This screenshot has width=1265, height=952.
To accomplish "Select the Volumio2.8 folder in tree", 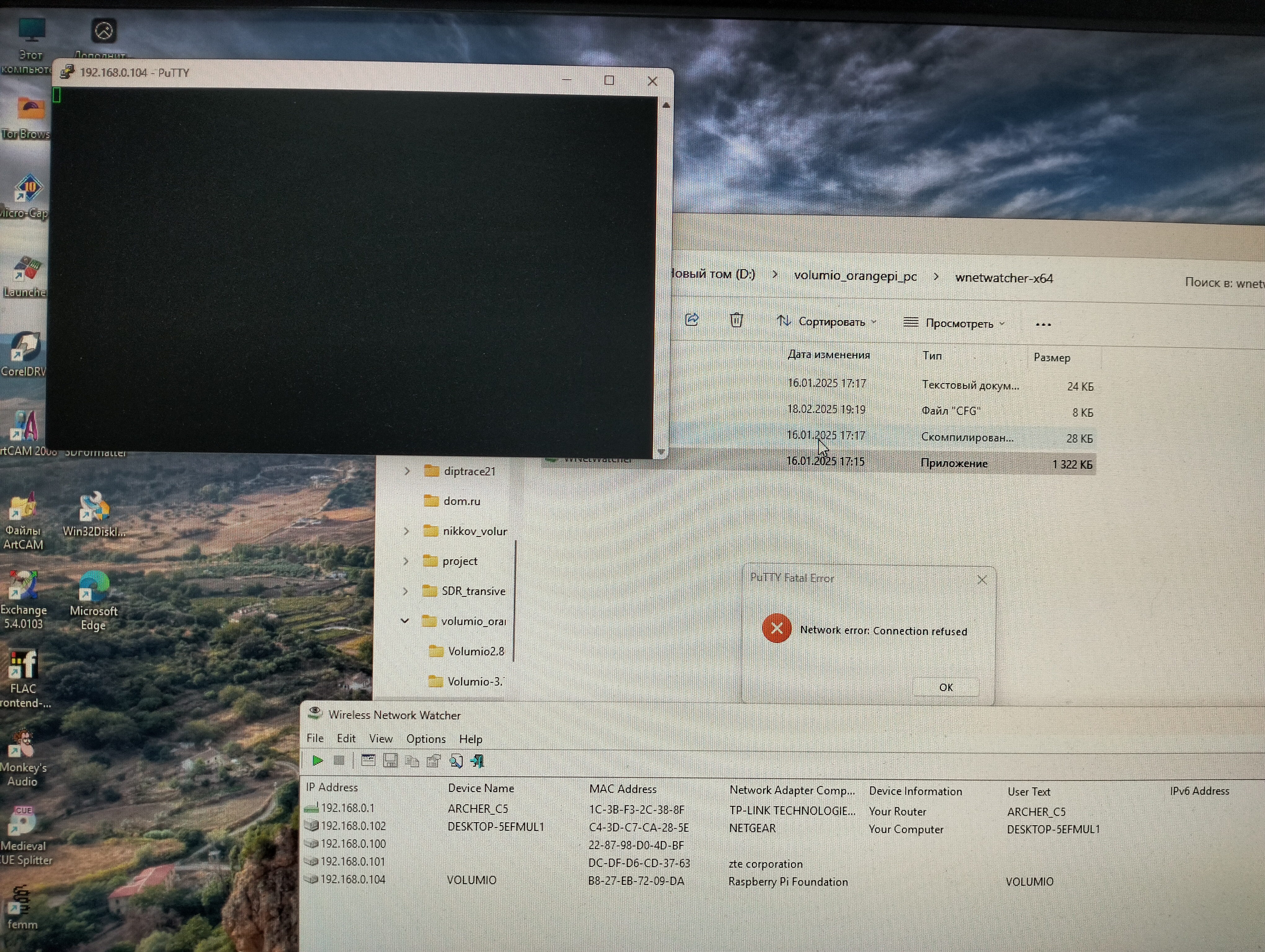I will point(467,651).
